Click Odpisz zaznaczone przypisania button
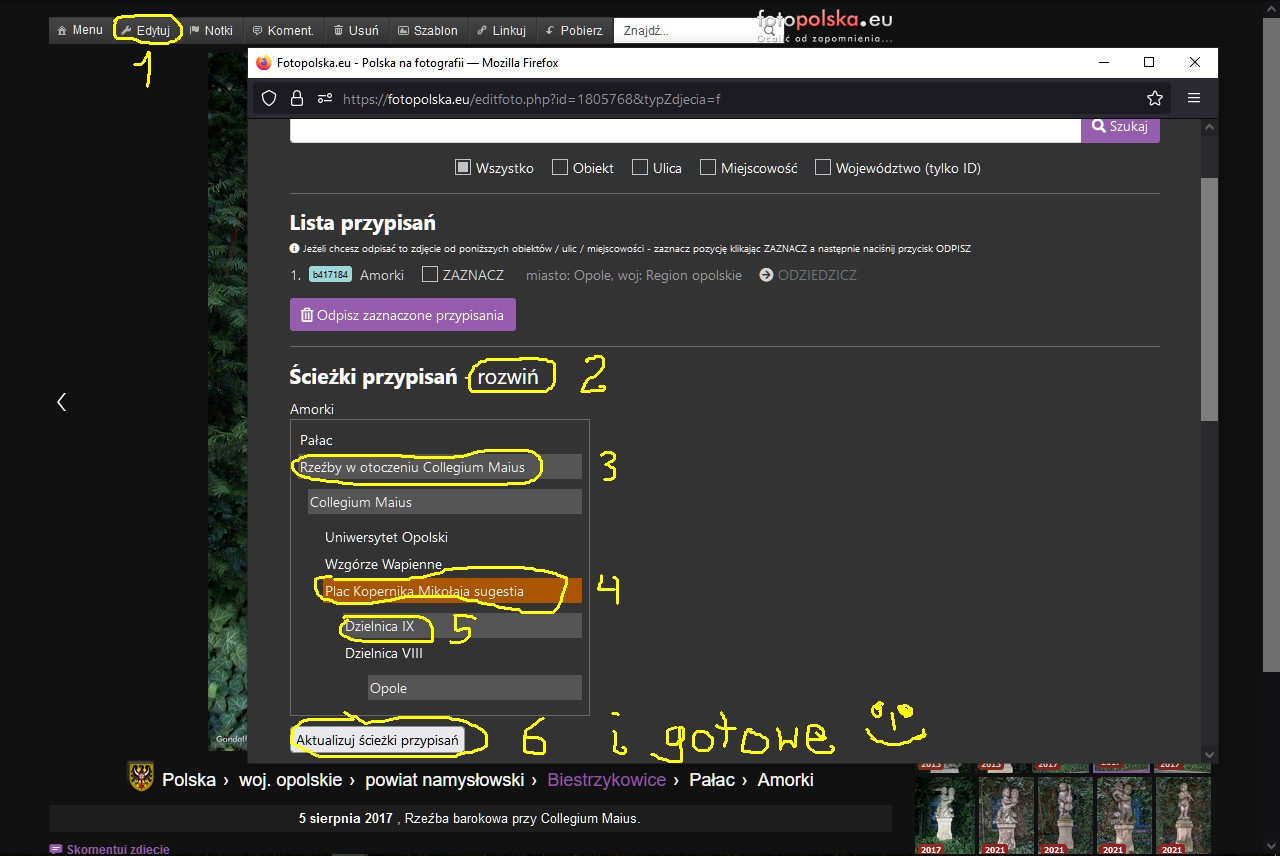The height and width of the screenshot is (856, 1280). click(x=402, y=315)
